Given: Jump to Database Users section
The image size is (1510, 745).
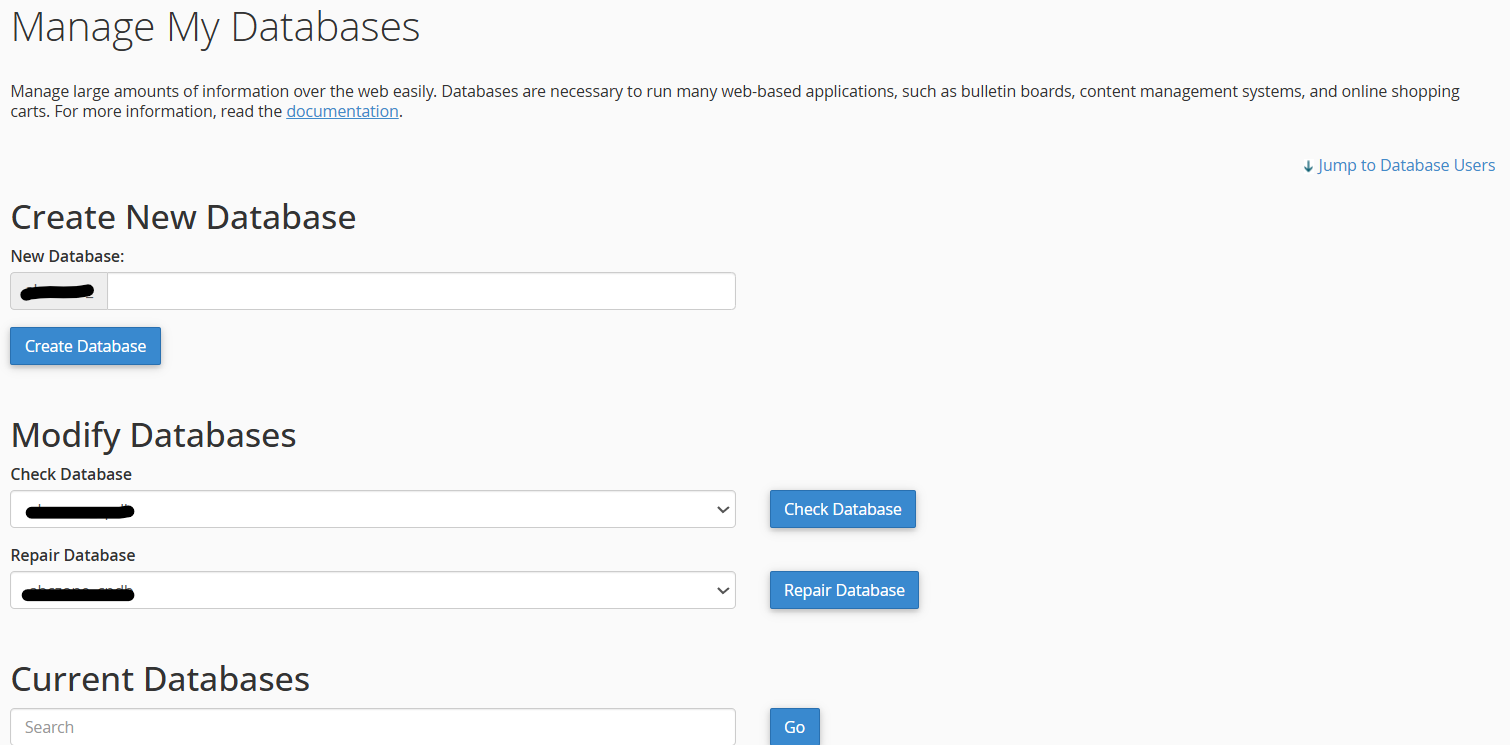Looking at the screenshot, I should pos(1406,165).
